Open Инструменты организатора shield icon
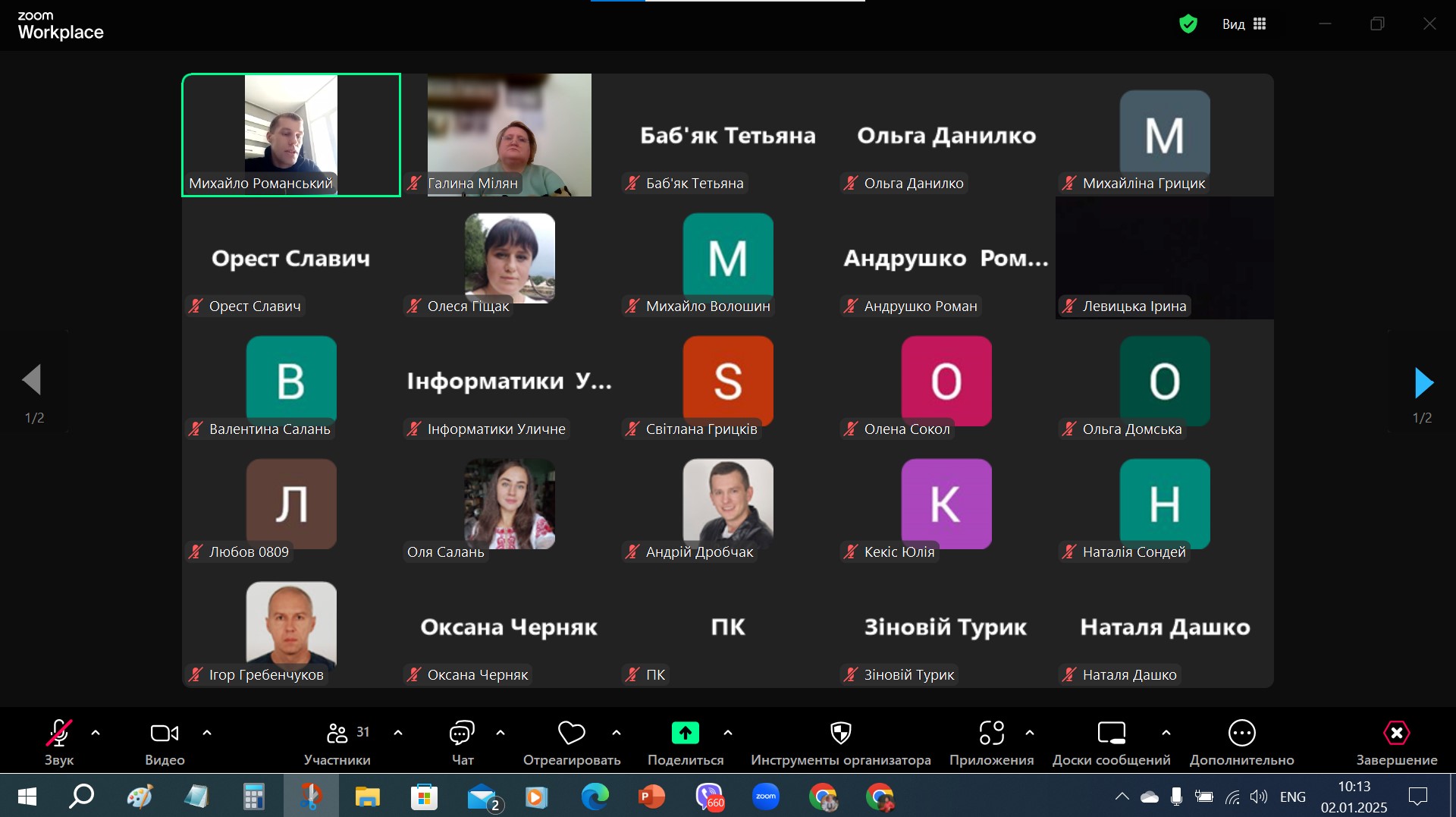 841,733
